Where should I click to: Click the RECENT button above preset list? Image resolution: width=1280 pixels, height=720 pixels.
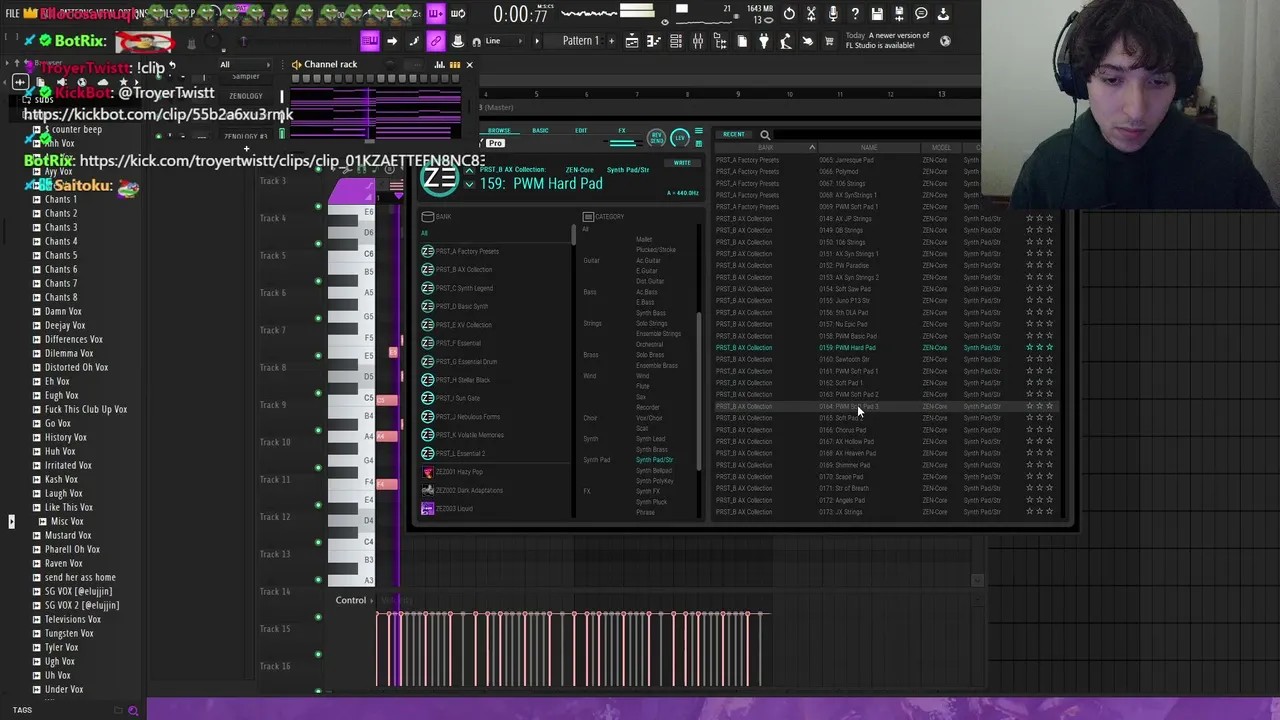click(733, 135)
